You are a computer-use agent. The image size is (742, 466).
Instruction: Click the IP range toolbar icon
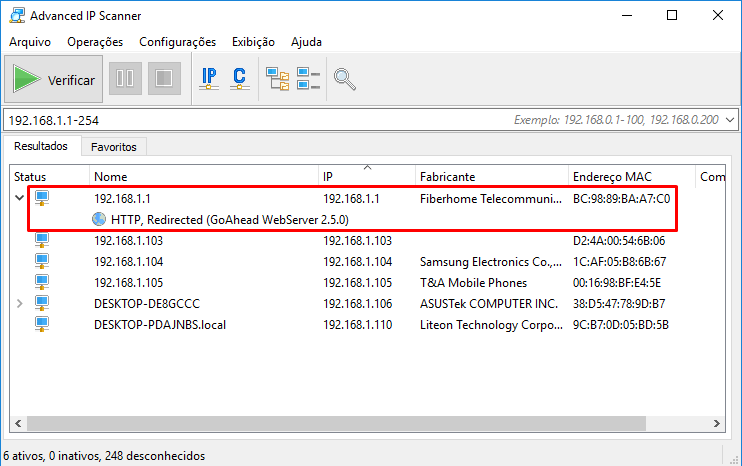209,79
